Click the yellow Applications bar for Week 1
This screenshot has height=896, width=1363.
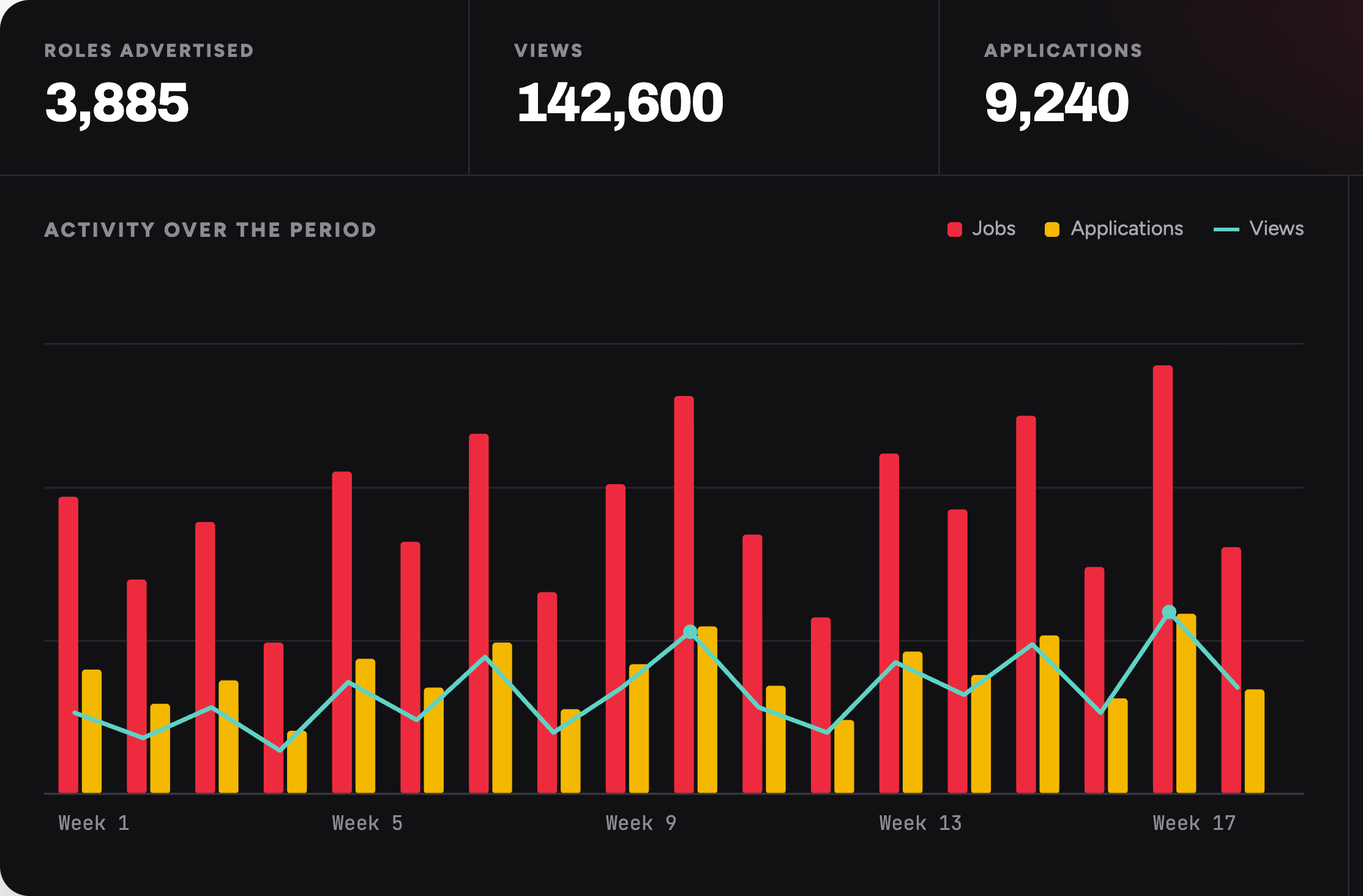click(92, 731)
